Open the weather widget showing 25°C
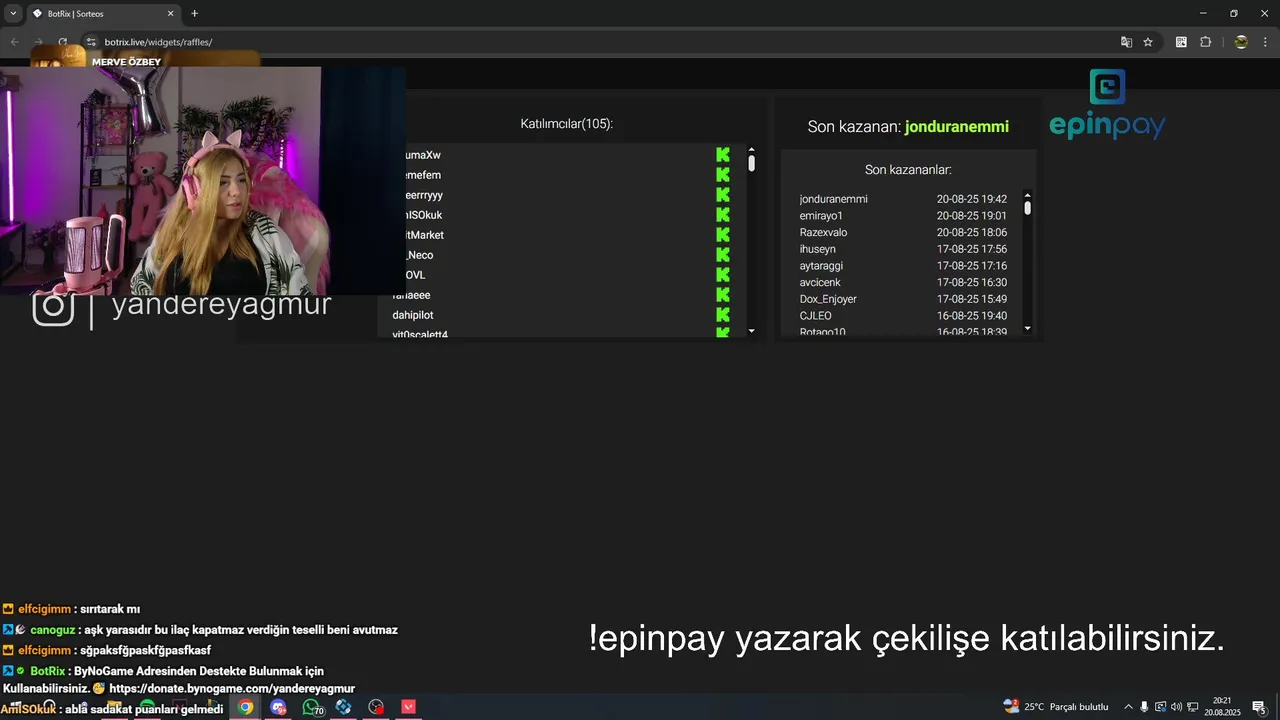 point(1056,707)
